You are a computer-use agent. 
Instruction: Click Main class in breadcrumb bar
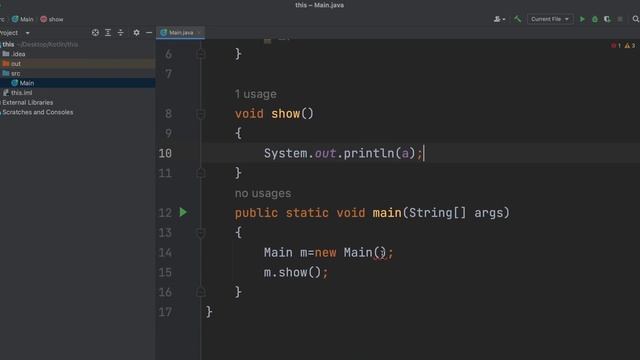tap(22, 19)
